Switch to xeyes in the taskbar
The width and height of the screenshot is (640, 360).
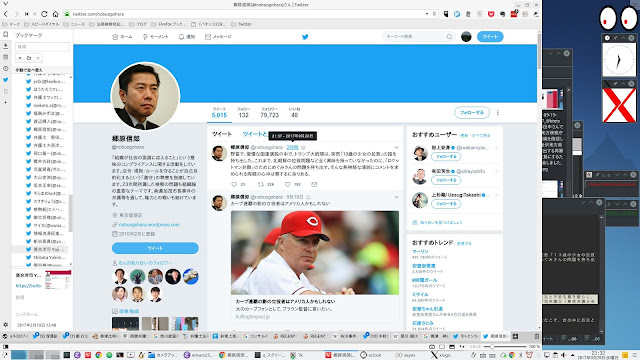click(404, 355)
